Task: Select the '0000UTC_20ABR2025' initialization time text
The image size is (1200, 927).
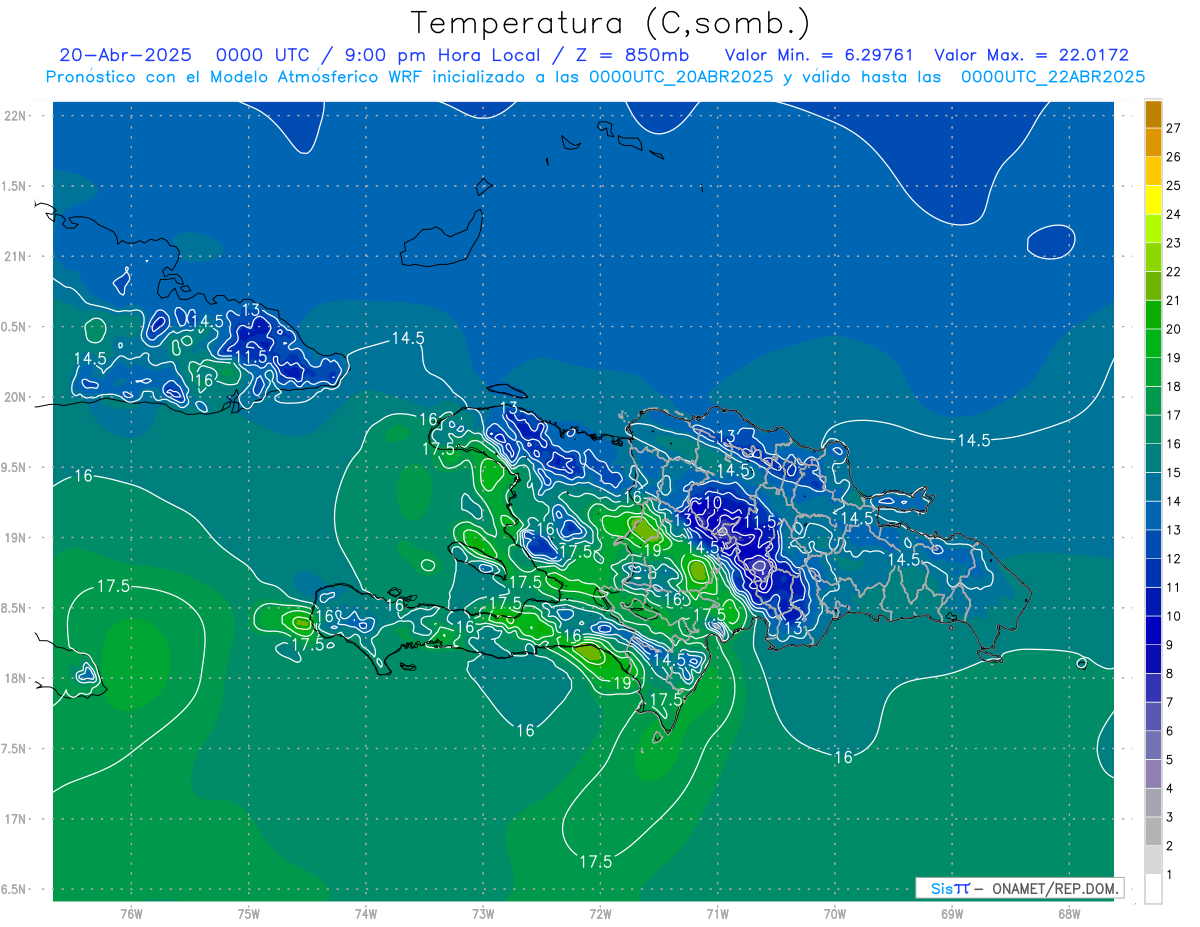Action: (x=682, y=77)
